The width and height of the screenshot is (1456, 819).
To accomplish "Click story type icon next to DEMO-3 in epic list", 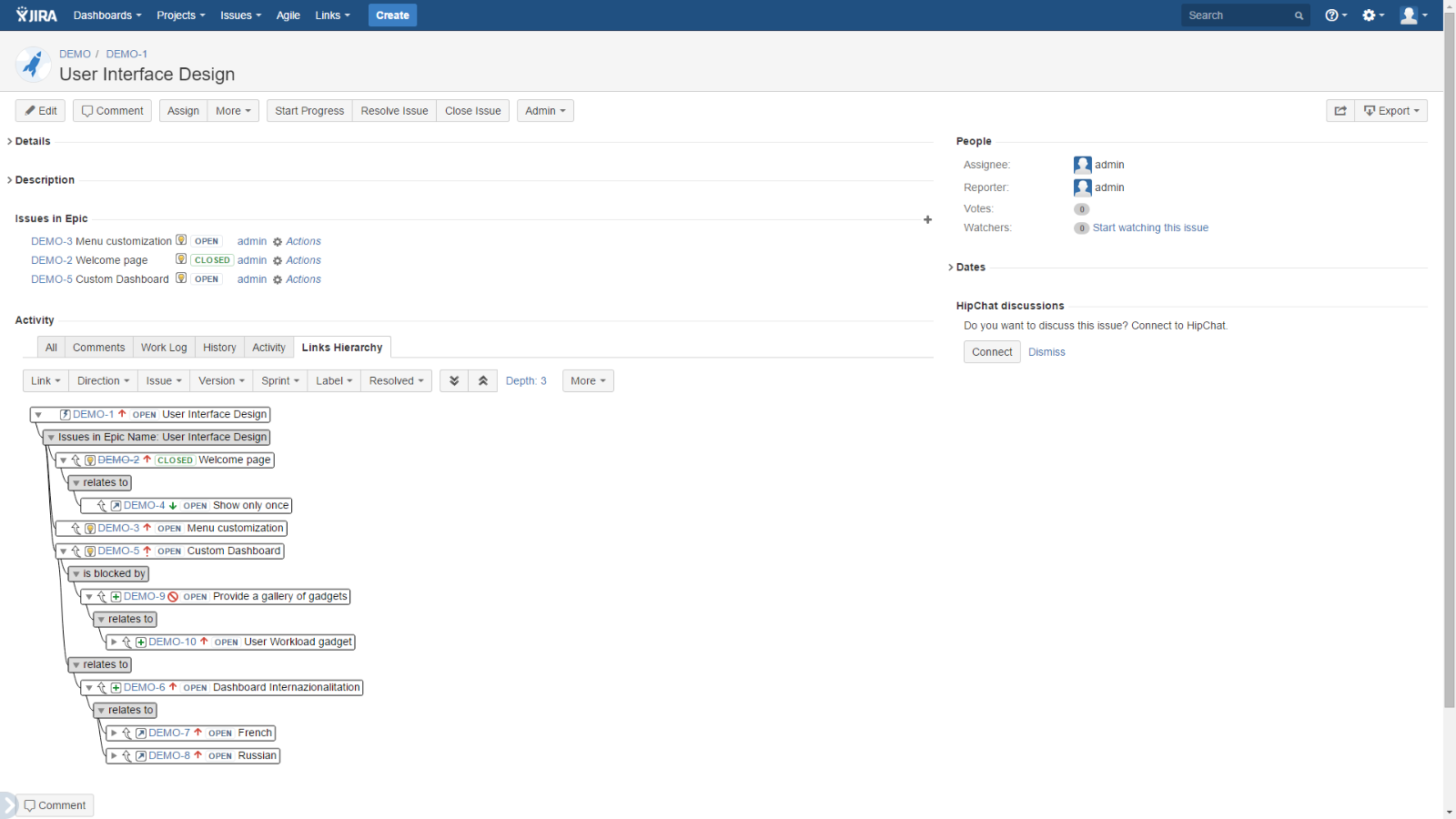I will 181,240.
